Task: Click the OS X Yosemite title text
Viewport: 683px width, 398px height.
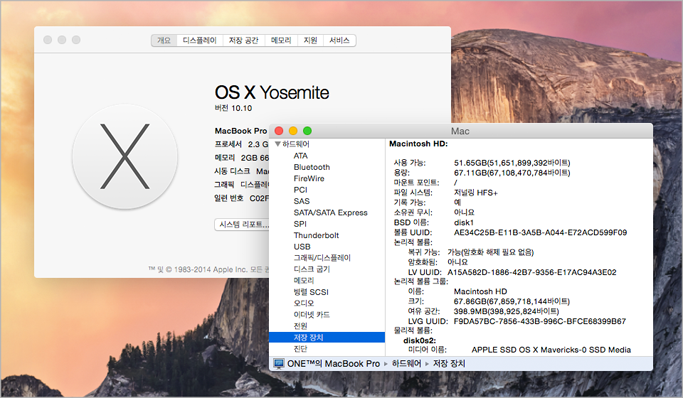Action: pos(272,93)
